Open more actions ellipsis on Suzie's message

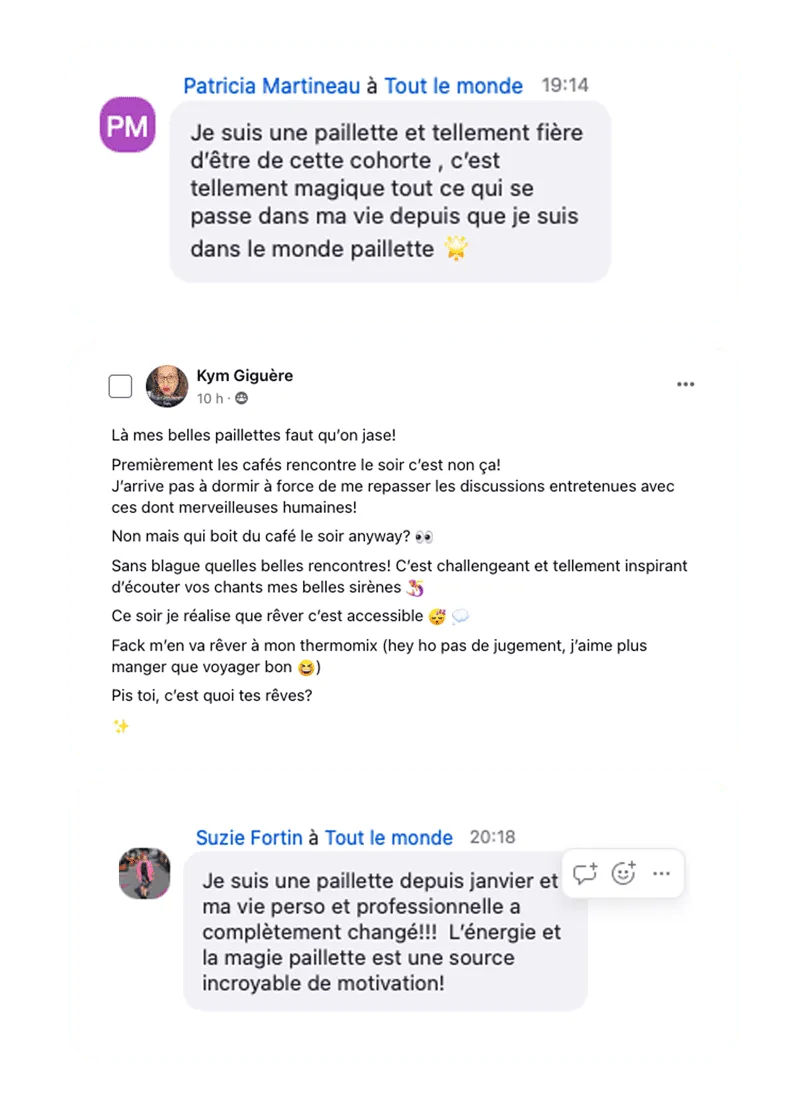pos(661,874)
